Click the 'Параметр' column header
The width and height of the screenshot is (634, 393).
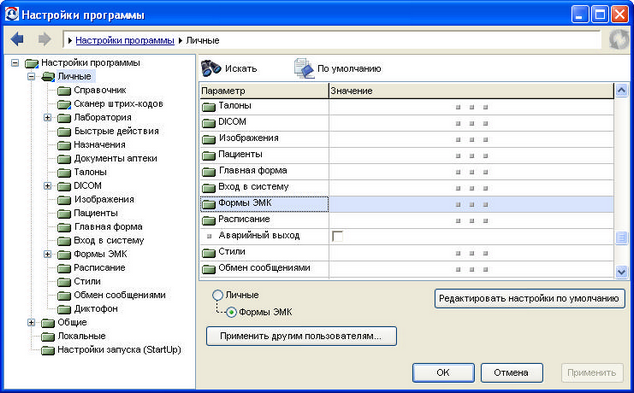(264, 91)
